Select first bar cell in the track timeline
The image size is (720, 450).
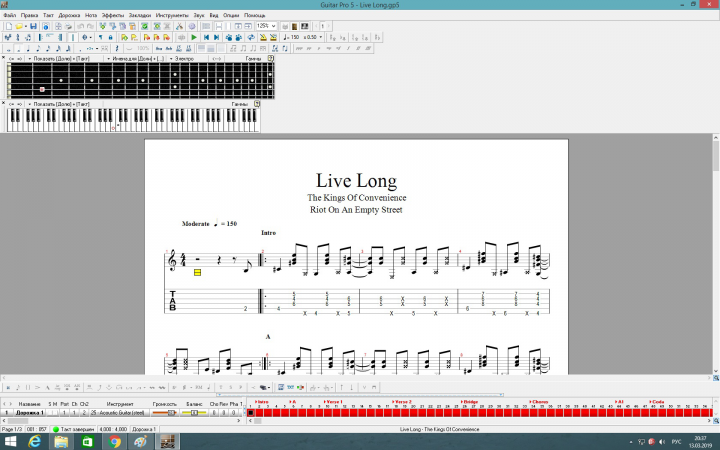coord(251,413)
